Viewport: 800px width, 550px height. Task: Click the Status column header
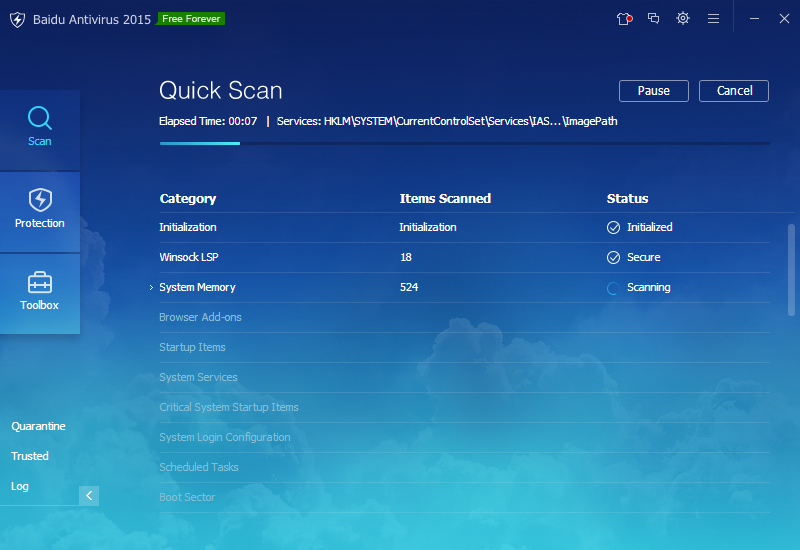pos(627,198)
